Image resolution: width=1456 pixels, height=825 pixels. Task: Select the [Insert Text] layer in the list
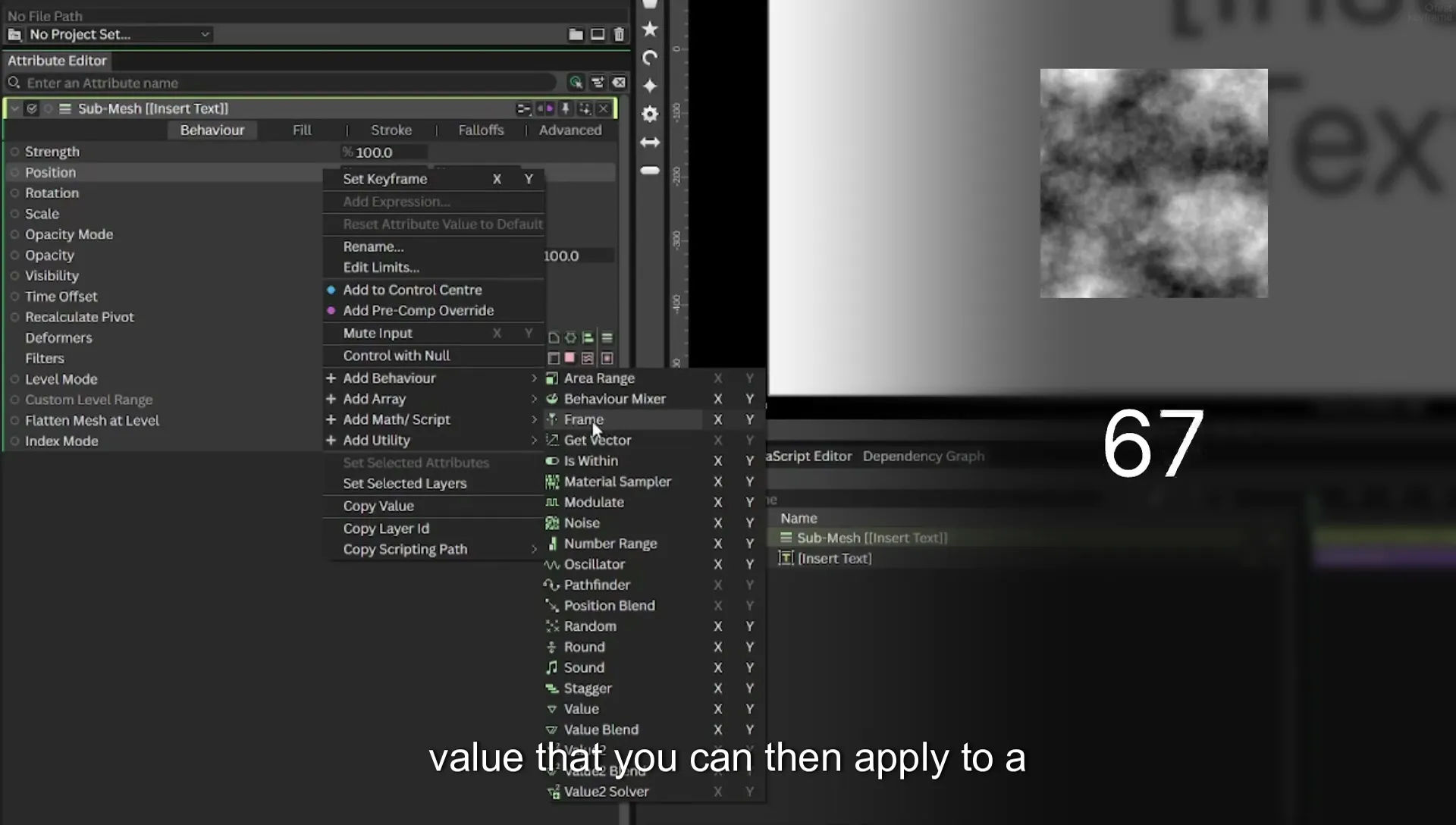coord(834,559)
